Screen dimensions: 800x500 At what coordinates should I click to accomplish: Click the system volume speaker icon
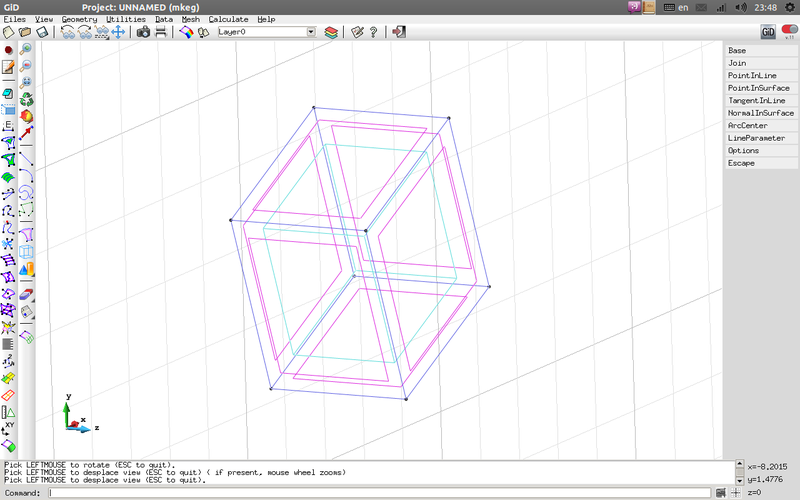pyautogui.click(x=741, y=7)
